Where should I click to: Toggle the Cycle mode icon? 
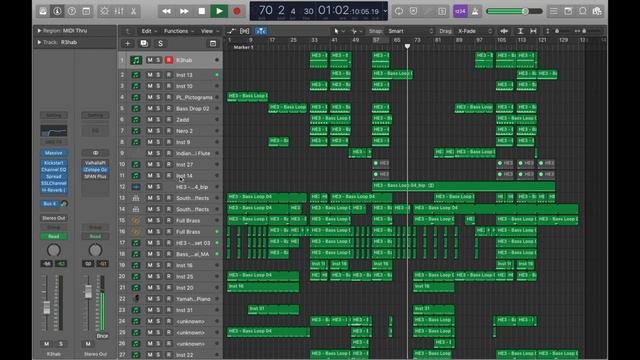399,11
